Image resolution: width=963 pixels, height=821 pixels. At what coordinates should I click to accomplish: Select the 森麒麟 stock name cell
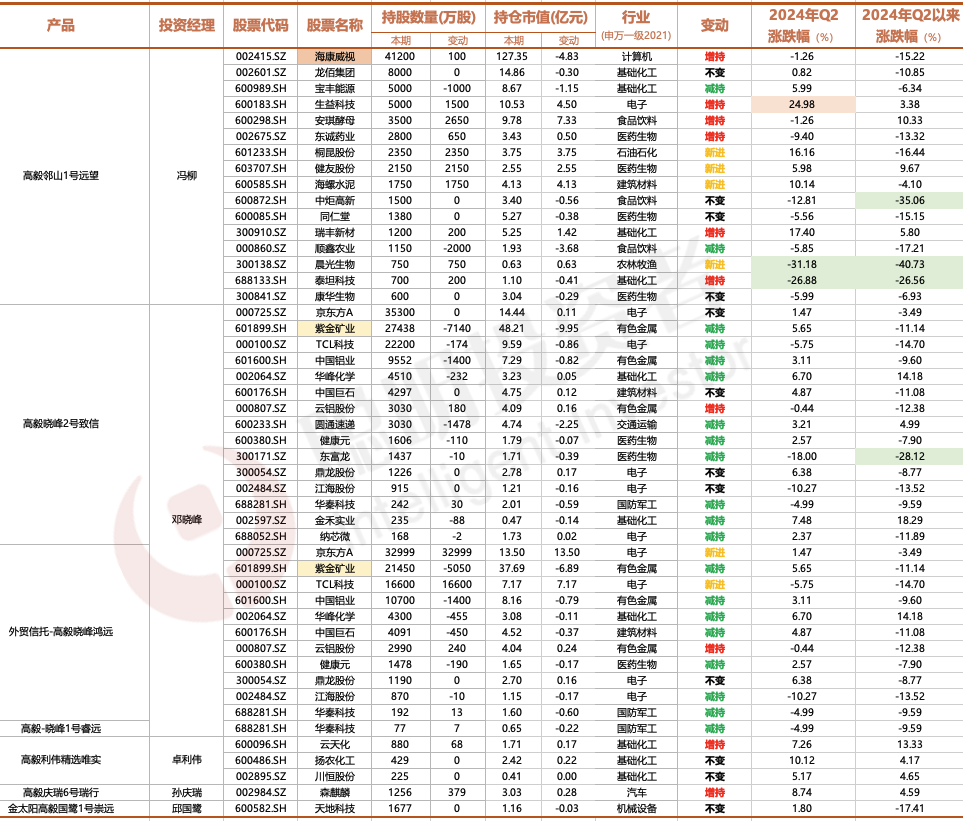click(x=334, y=791)
